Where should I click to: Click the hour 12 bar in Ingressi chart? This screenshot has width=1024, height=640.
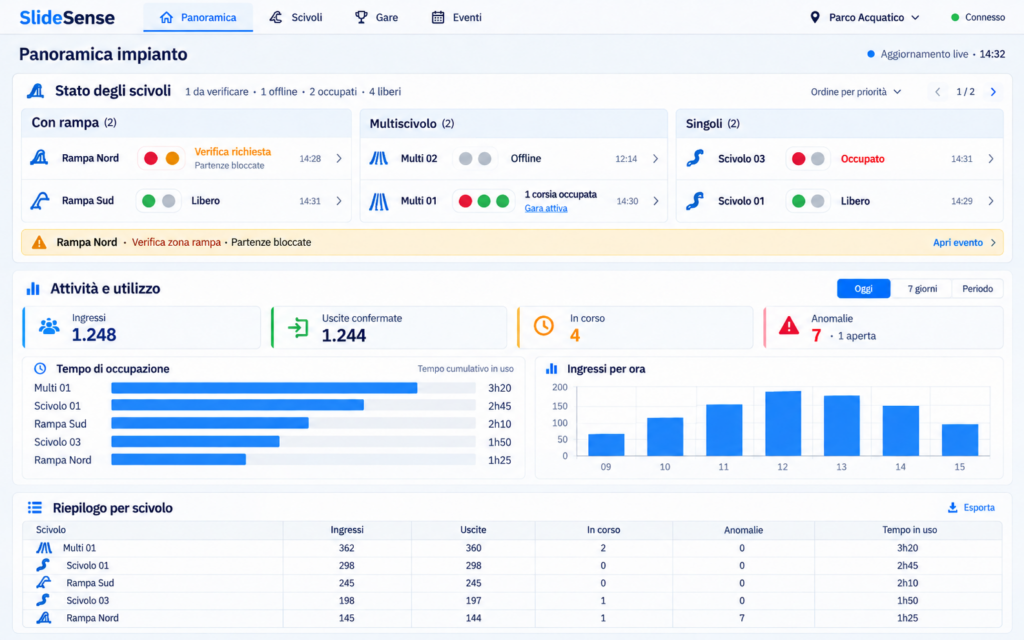click(x=783, y=423)
